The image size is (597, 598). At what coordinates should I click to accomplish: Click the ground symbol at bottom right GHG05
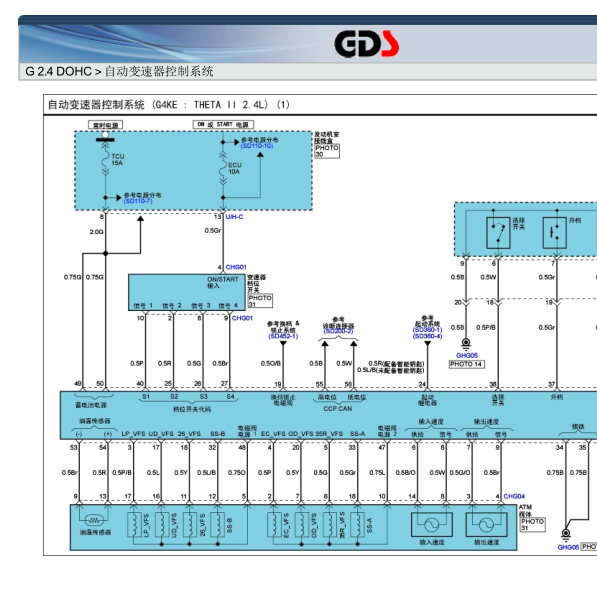point(566,534)
